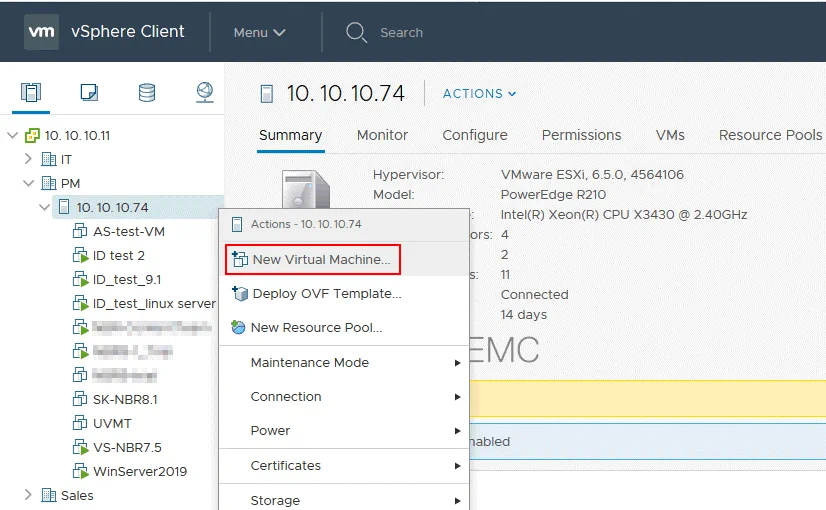Click the Deploy OVF Template icon
Viewport: 826px width, 510px height.
[x=239, y=294]
